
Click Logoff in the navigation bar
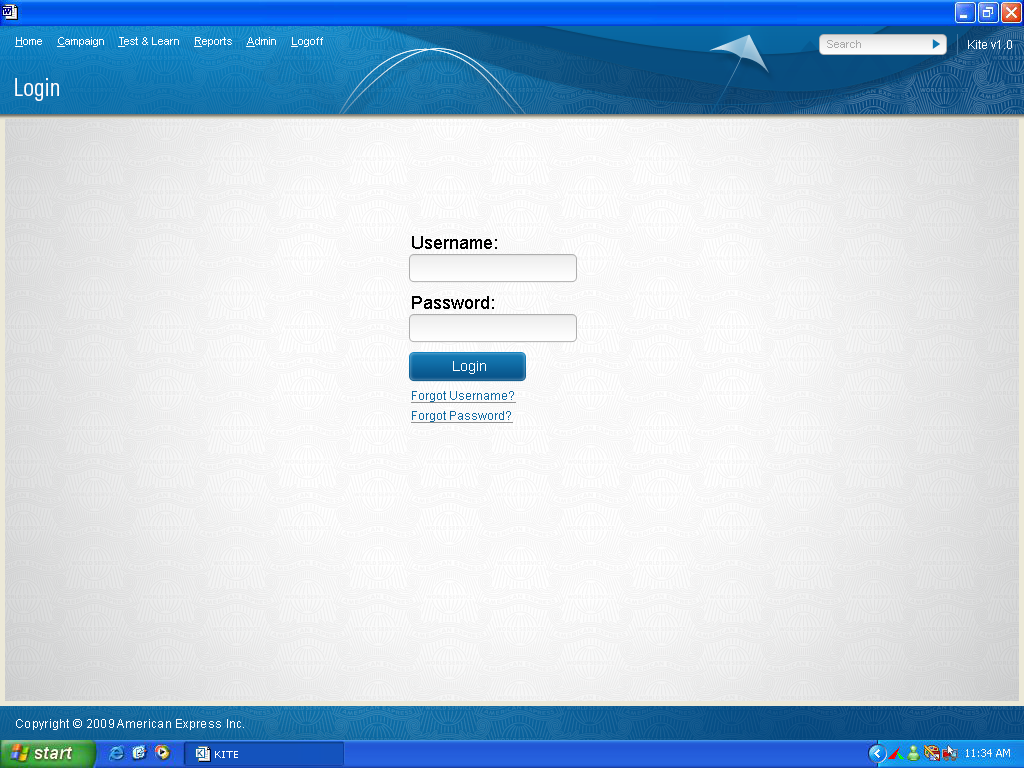point(307,41)
